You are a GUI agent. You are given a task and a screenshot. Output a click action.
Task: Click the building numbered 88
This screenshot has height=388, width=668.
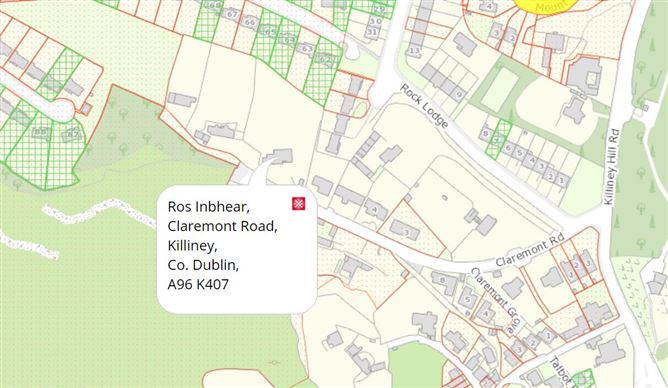click(x=40, y=132)
